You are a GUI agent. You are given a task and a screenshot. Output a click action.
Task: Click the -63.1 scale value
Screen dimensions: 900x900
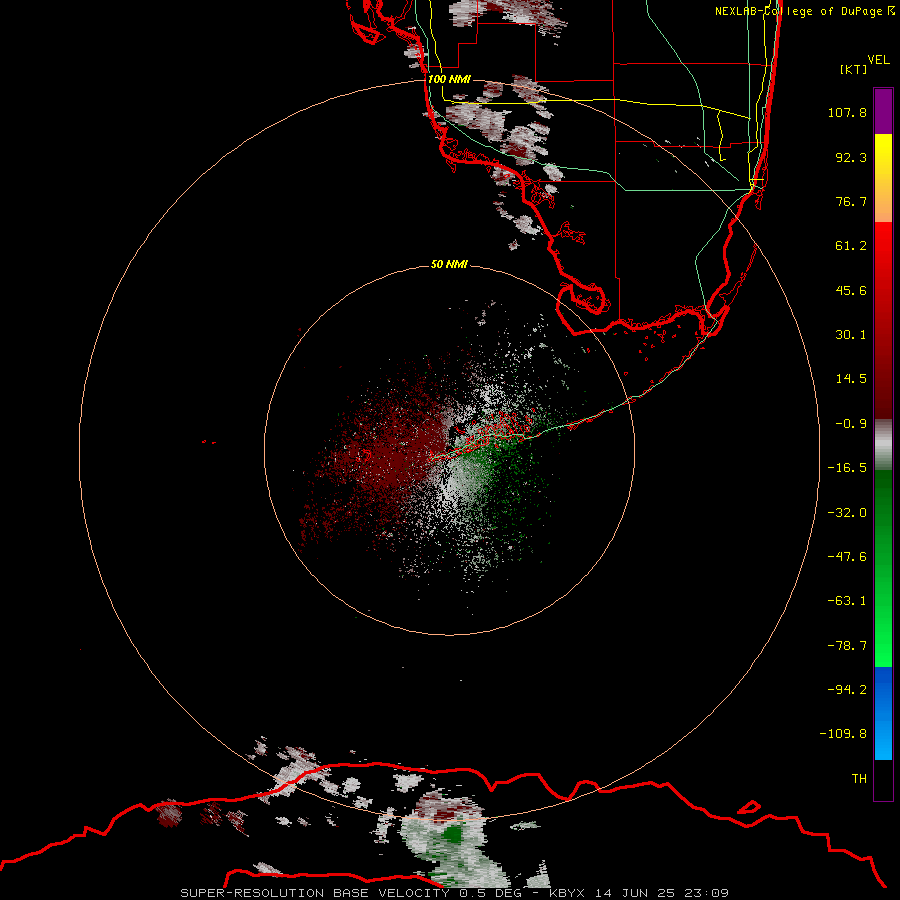(847, 601)
